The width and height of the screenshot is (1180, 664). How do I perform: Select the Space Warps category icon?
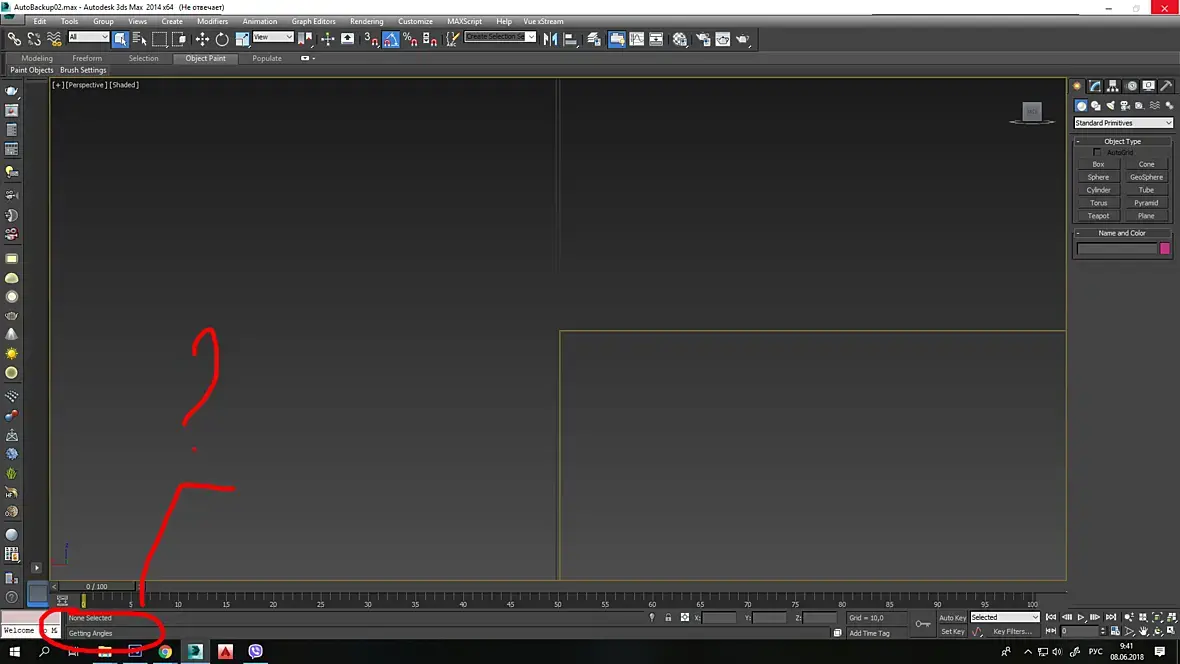pyautogui.click(x=1154, y=105)
